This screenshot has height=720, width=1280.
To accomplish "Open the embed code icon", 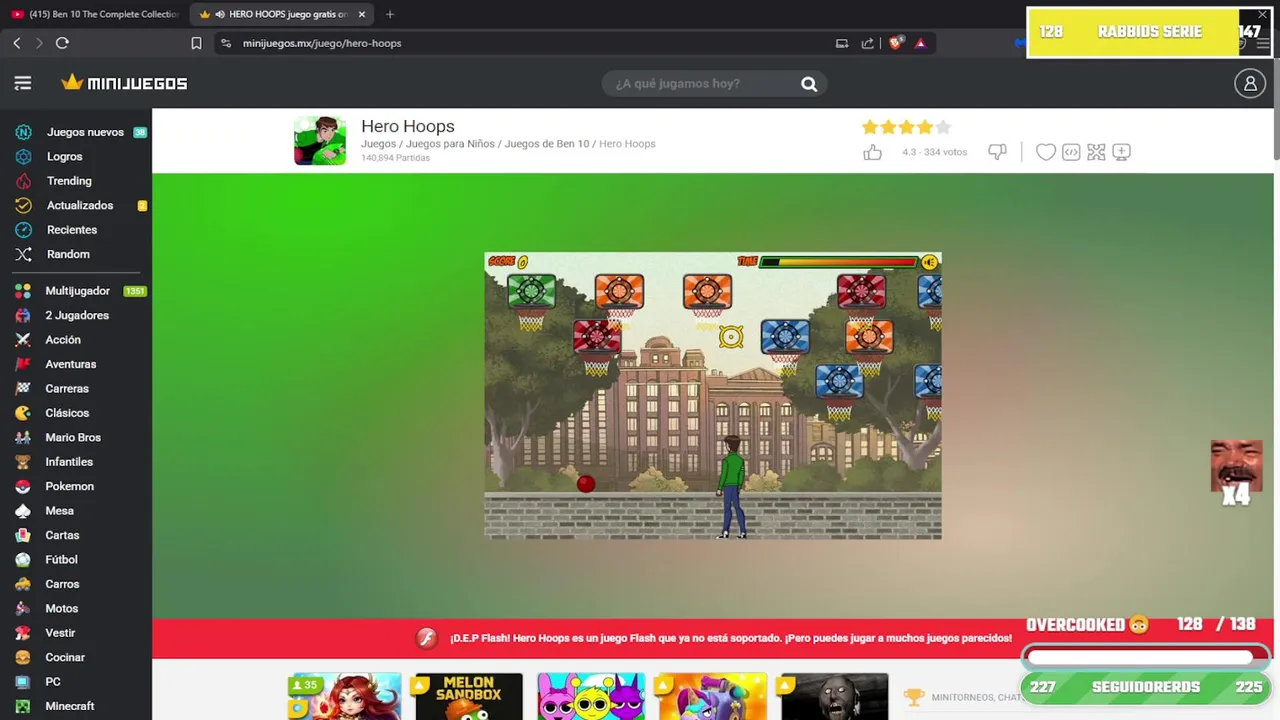I will pyautogui.click(x=1071, y=152).
